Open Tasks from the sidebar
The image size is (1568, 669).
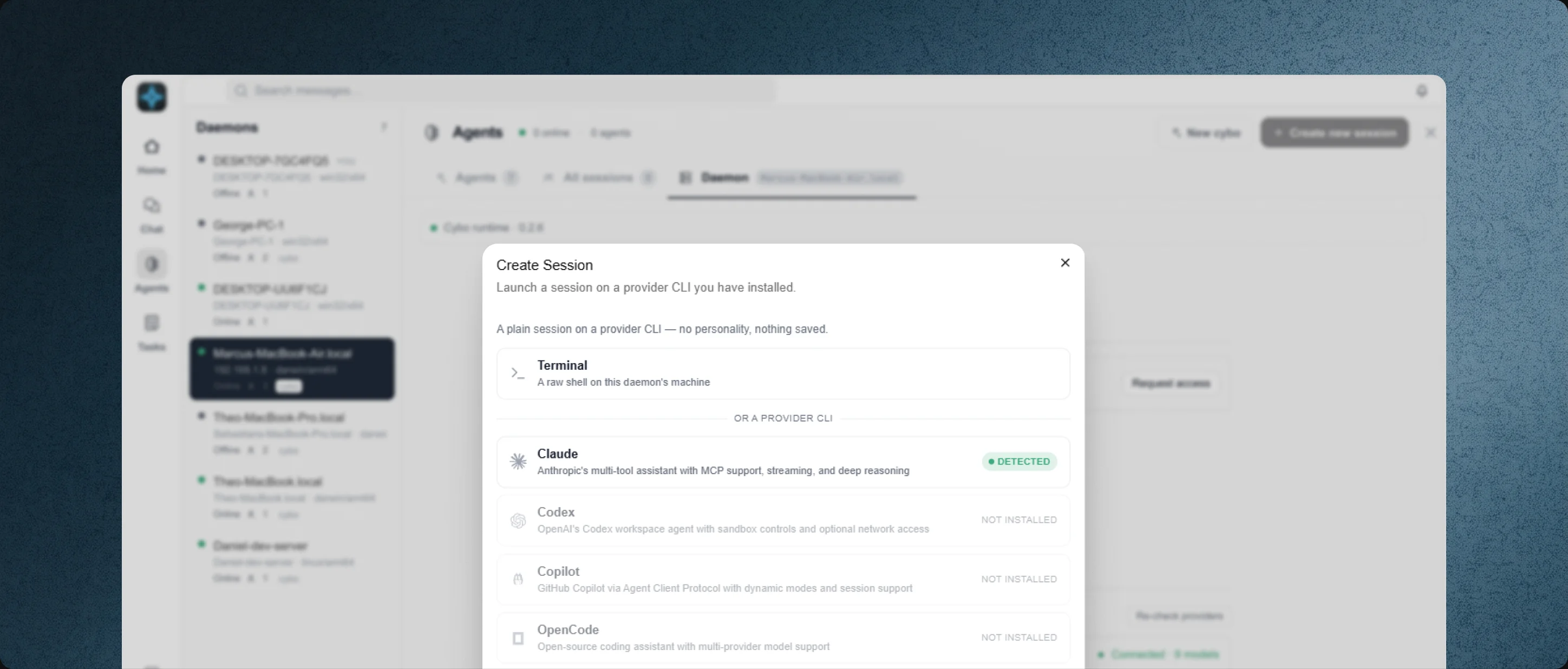click(x=152, y=332)
